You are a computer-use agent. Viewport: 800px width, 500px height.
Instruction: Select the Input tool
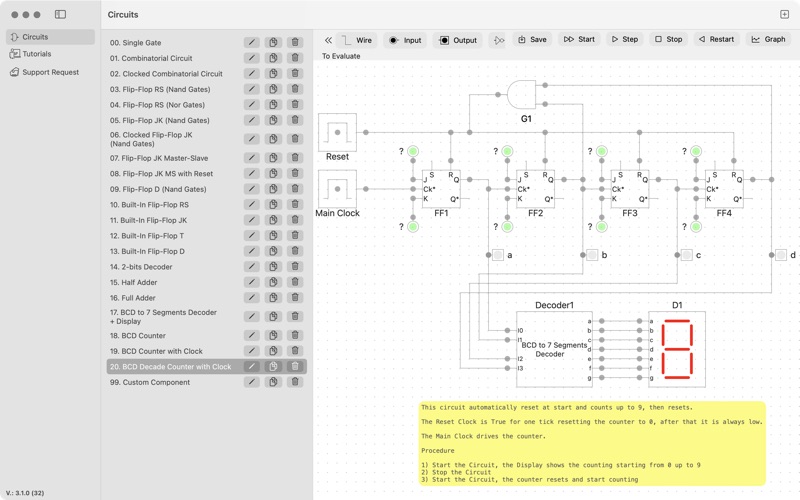click(x=406, y=40)
